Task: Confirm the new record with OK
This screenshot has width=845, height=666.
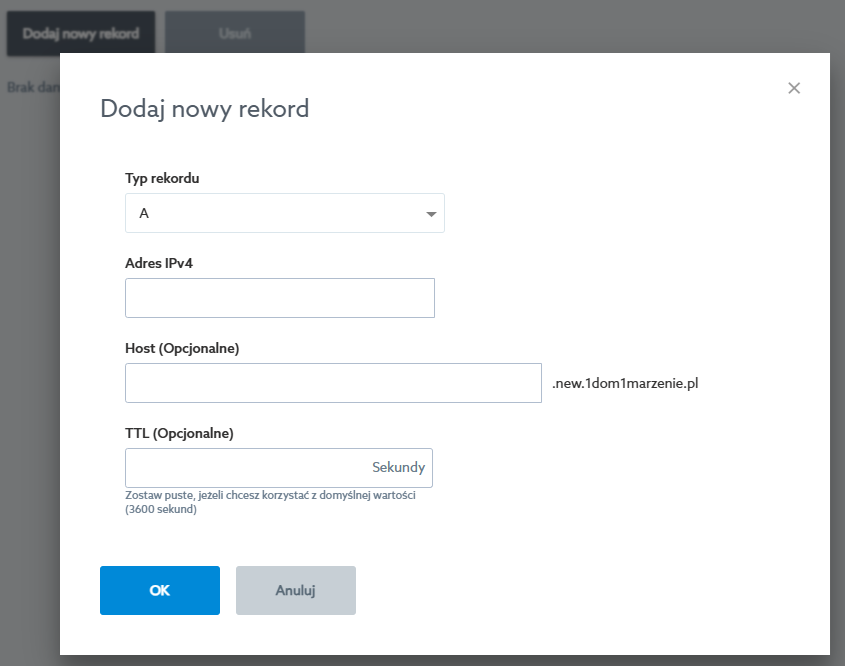Action: point(159,590)
